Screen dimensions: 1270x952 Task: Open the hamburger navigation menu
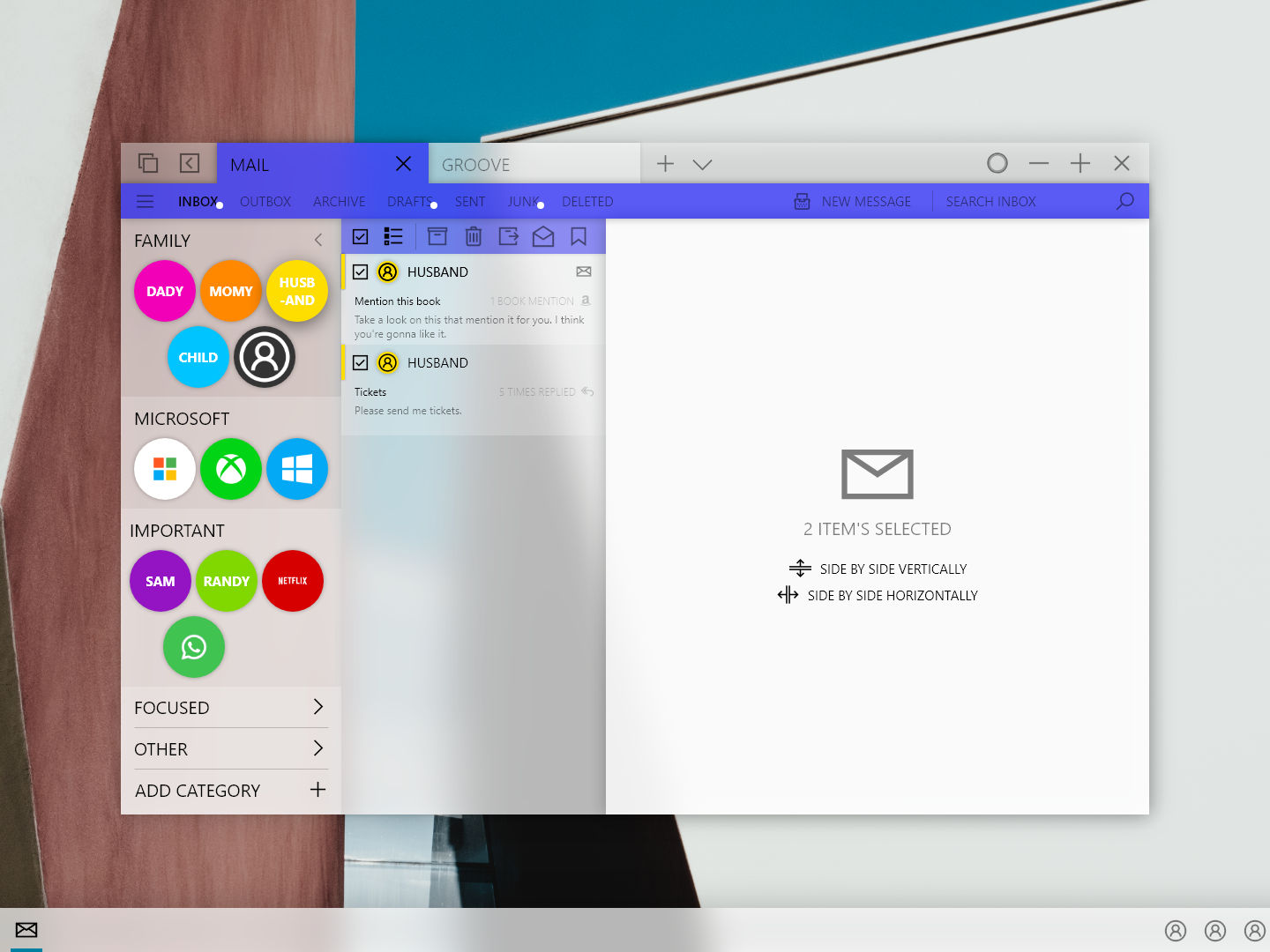(145, 201)
